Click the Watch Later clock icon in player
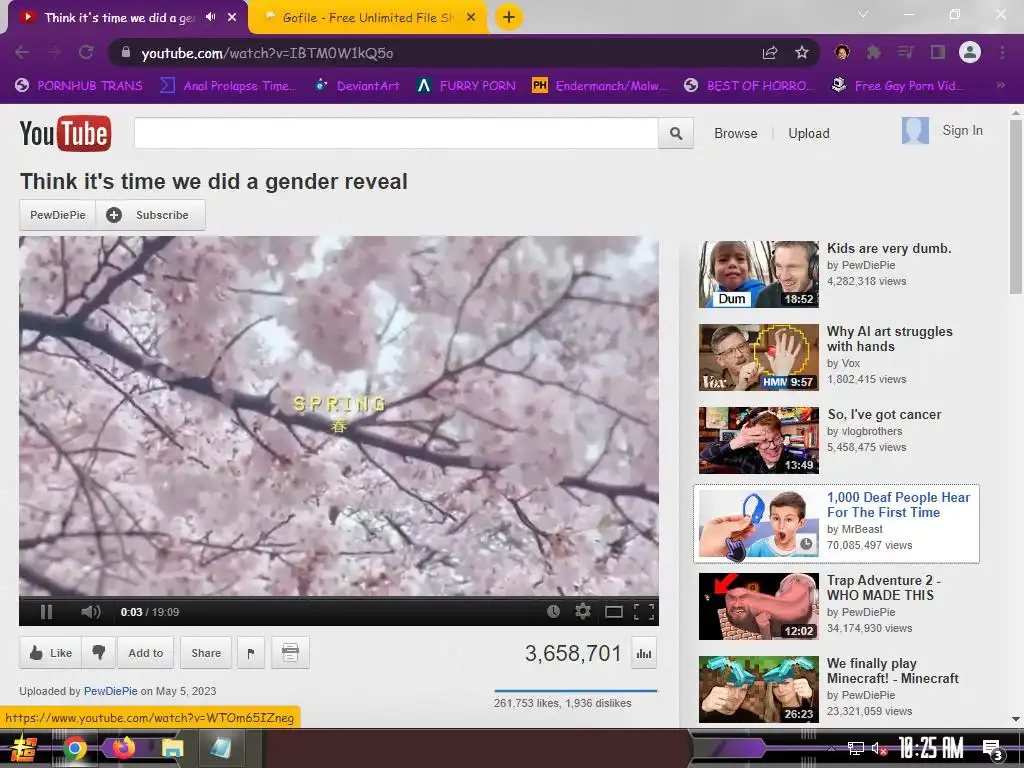1024x768 pixels. pos(553,611)
